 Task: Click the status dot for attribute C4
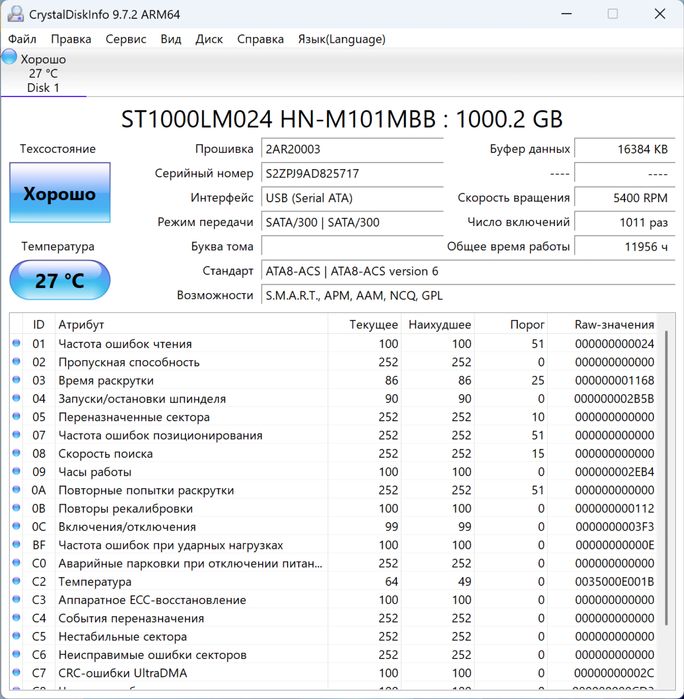[16, 617]
